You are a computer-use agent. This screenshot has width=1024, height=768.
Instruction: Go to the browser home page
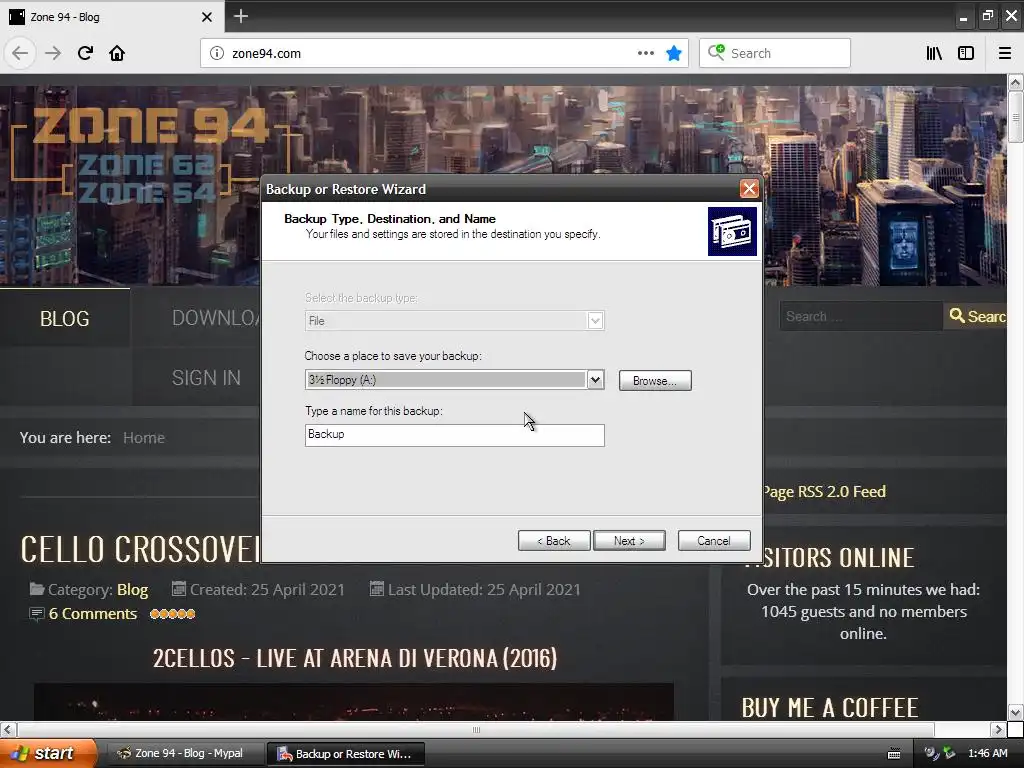[117, 53]
